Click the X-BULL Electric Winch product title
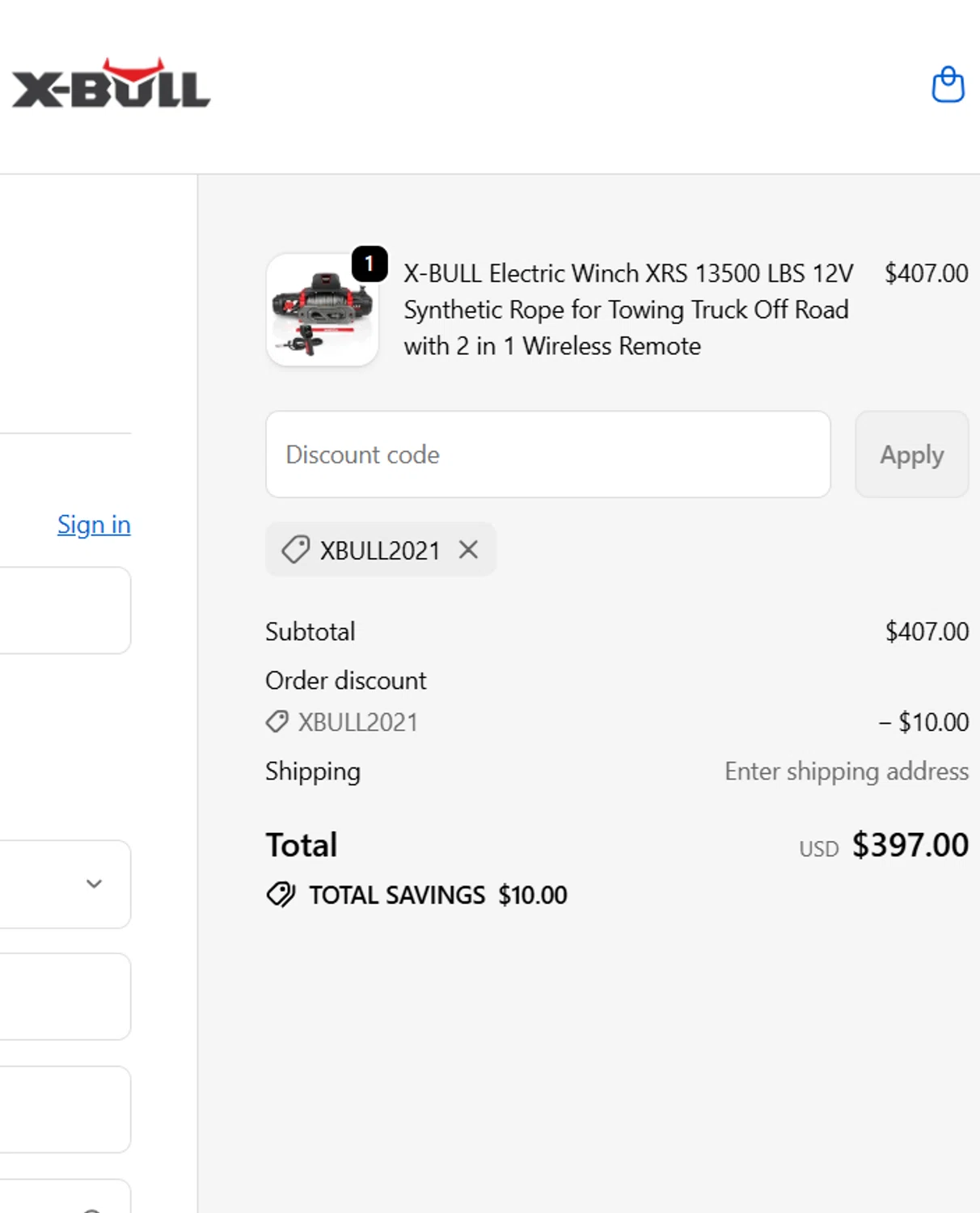Screen dimensions: 980x1213 point(628,310)
